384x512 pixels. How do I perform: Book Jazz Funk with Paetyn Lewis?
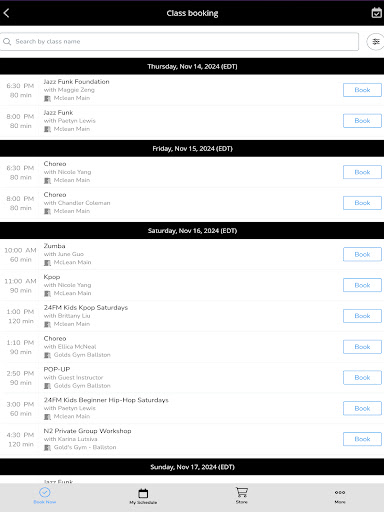(x=362, y=121)
